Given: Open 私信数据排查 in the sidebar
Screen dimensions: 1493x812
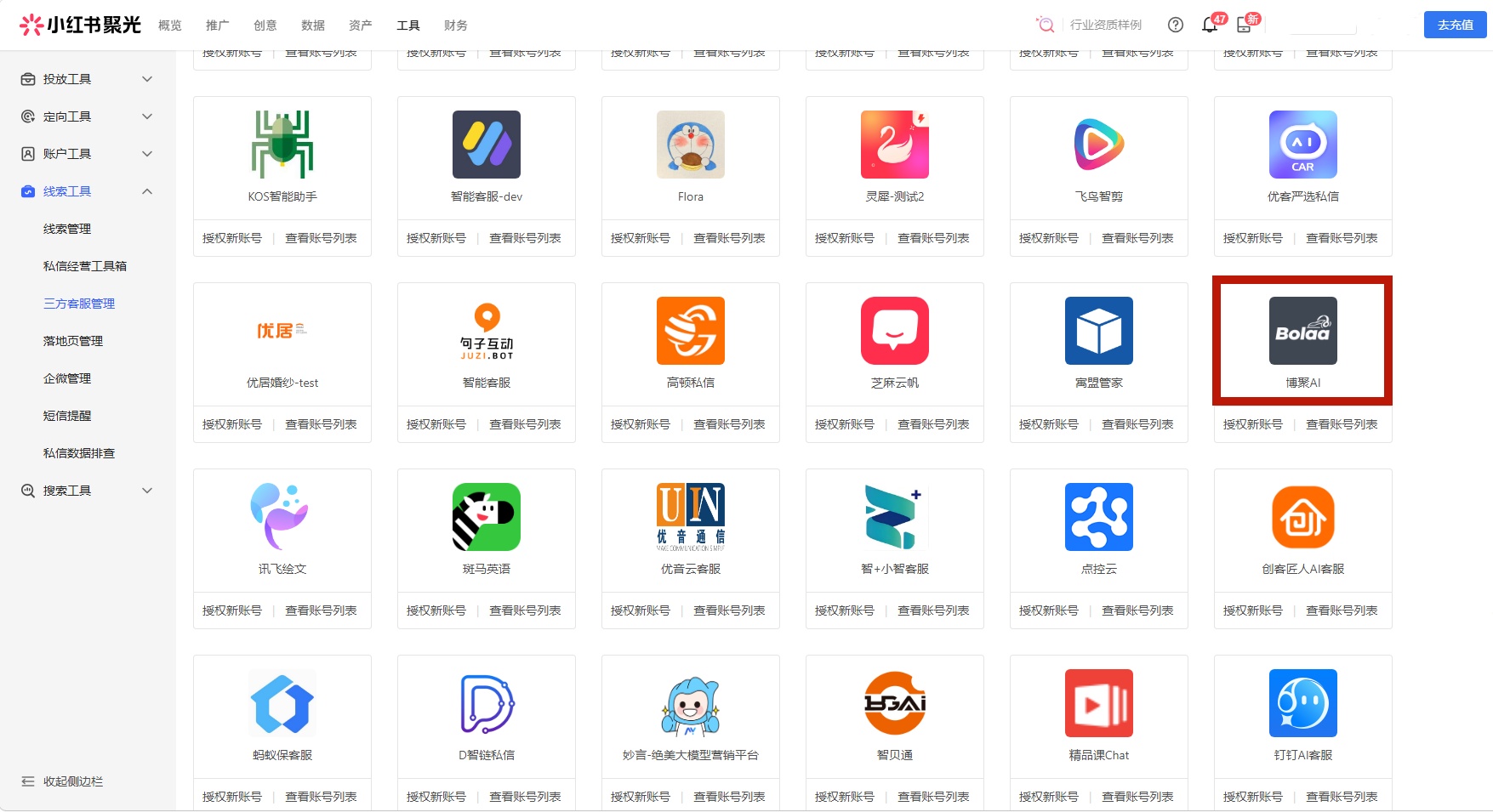Looking at the screenshot, I should pyautogui.click(x=79, y=453).
